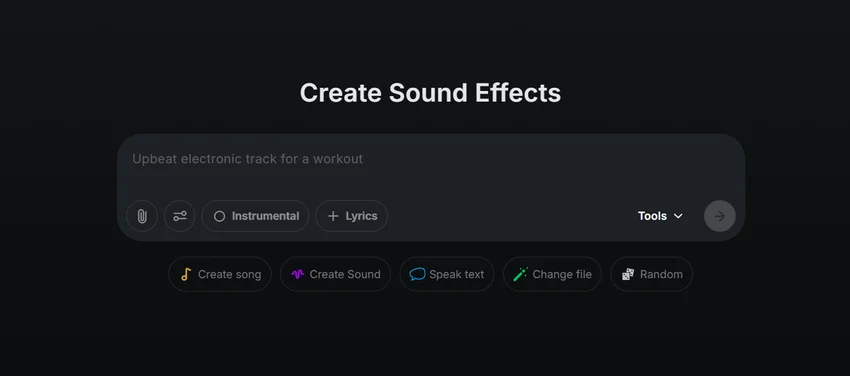The width and height of the screenshot is (850, 376).
Task: Choose the Speak text option
Action: pos(447,274)
